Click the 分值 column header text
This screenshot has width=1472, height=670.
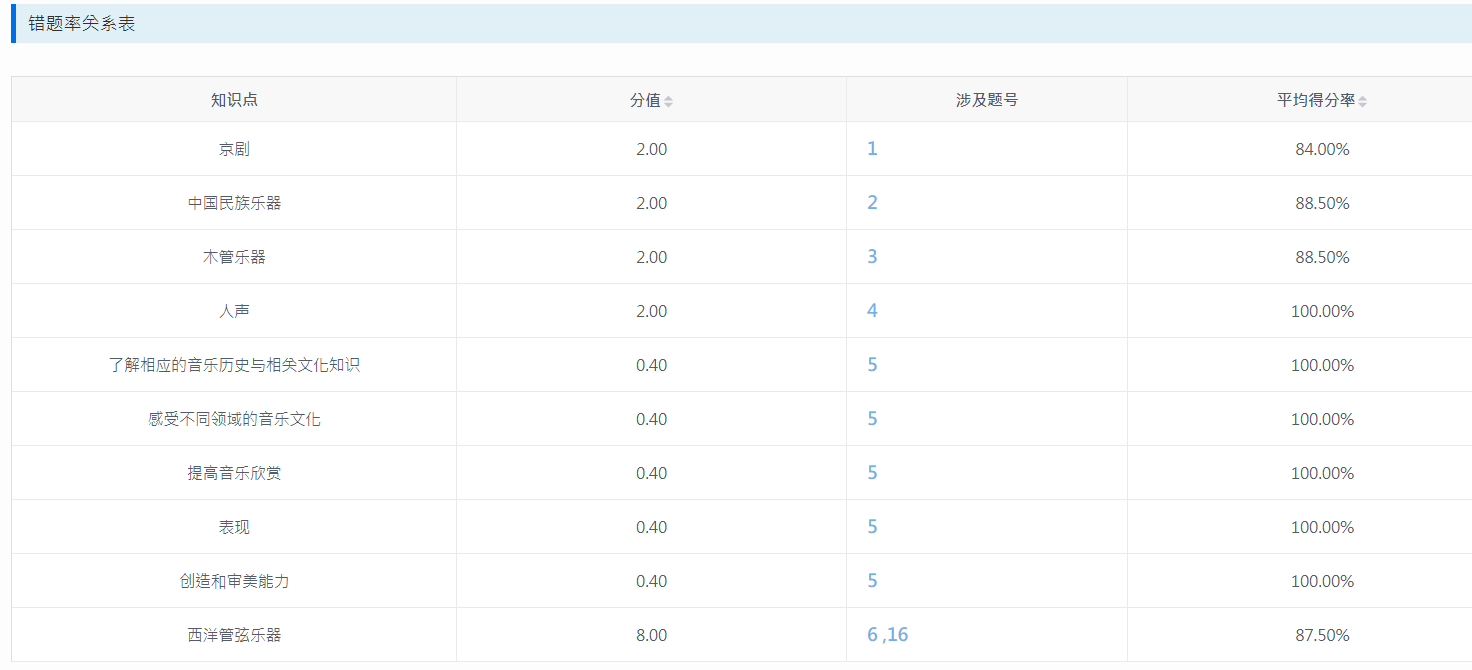(645, 100)
